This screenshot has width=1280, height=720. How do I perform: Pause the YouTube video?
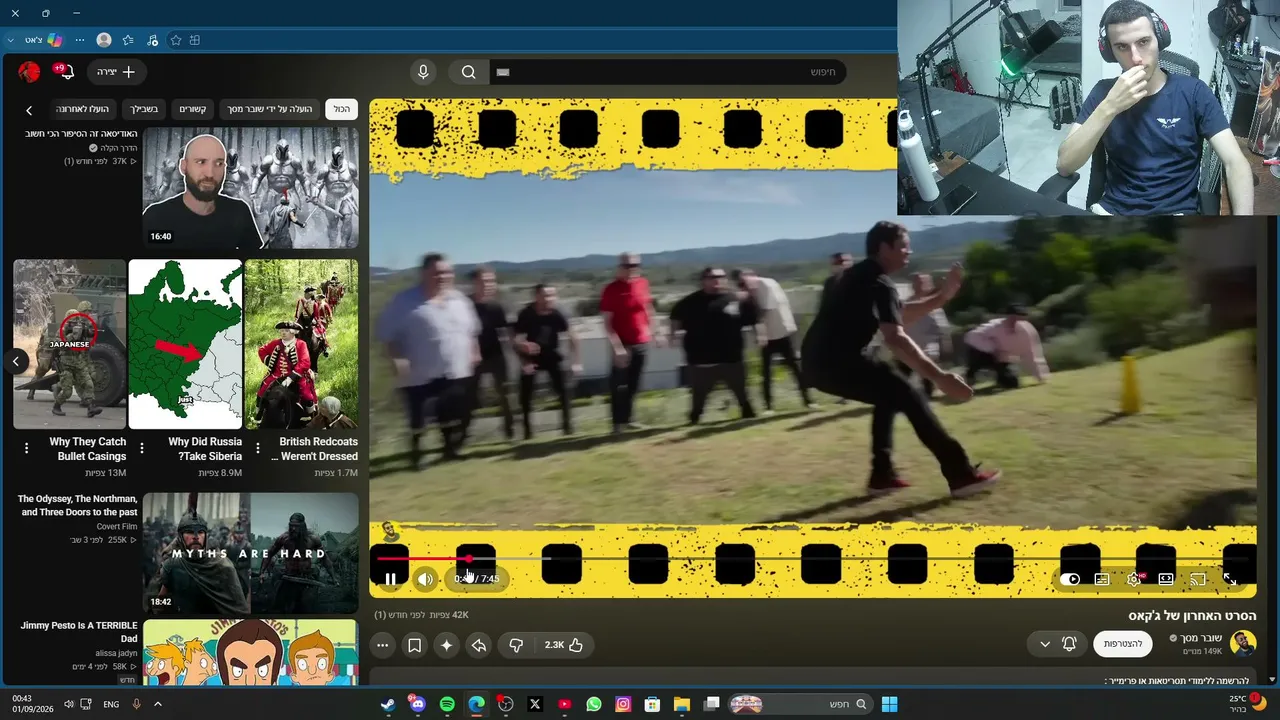(390, 579)
